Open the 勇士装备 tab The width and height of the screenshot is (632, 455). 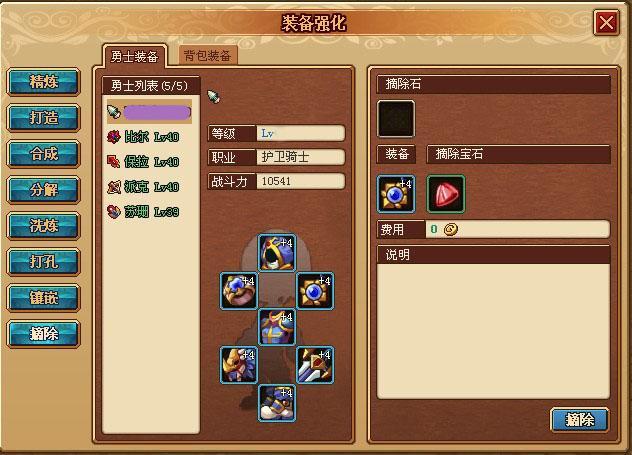coord(134,56)
